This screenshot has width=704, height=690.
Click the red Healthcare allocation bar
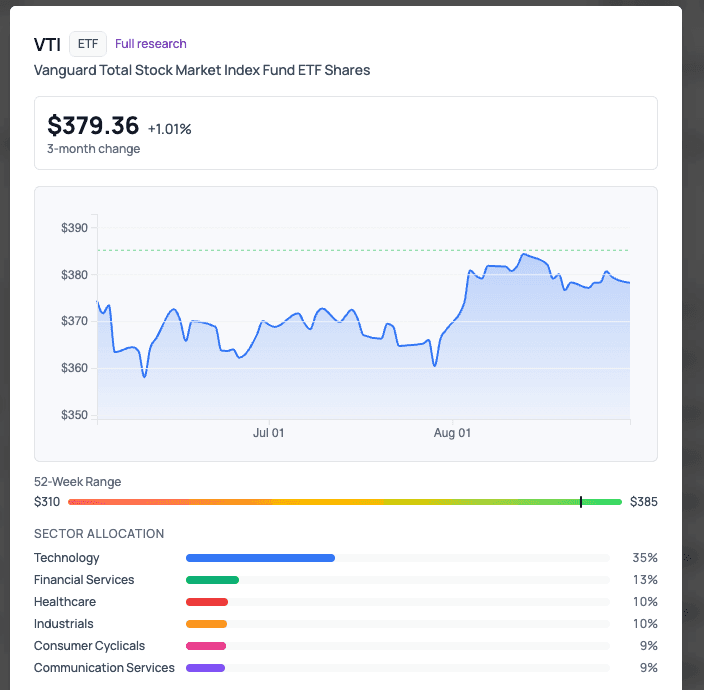207,602
